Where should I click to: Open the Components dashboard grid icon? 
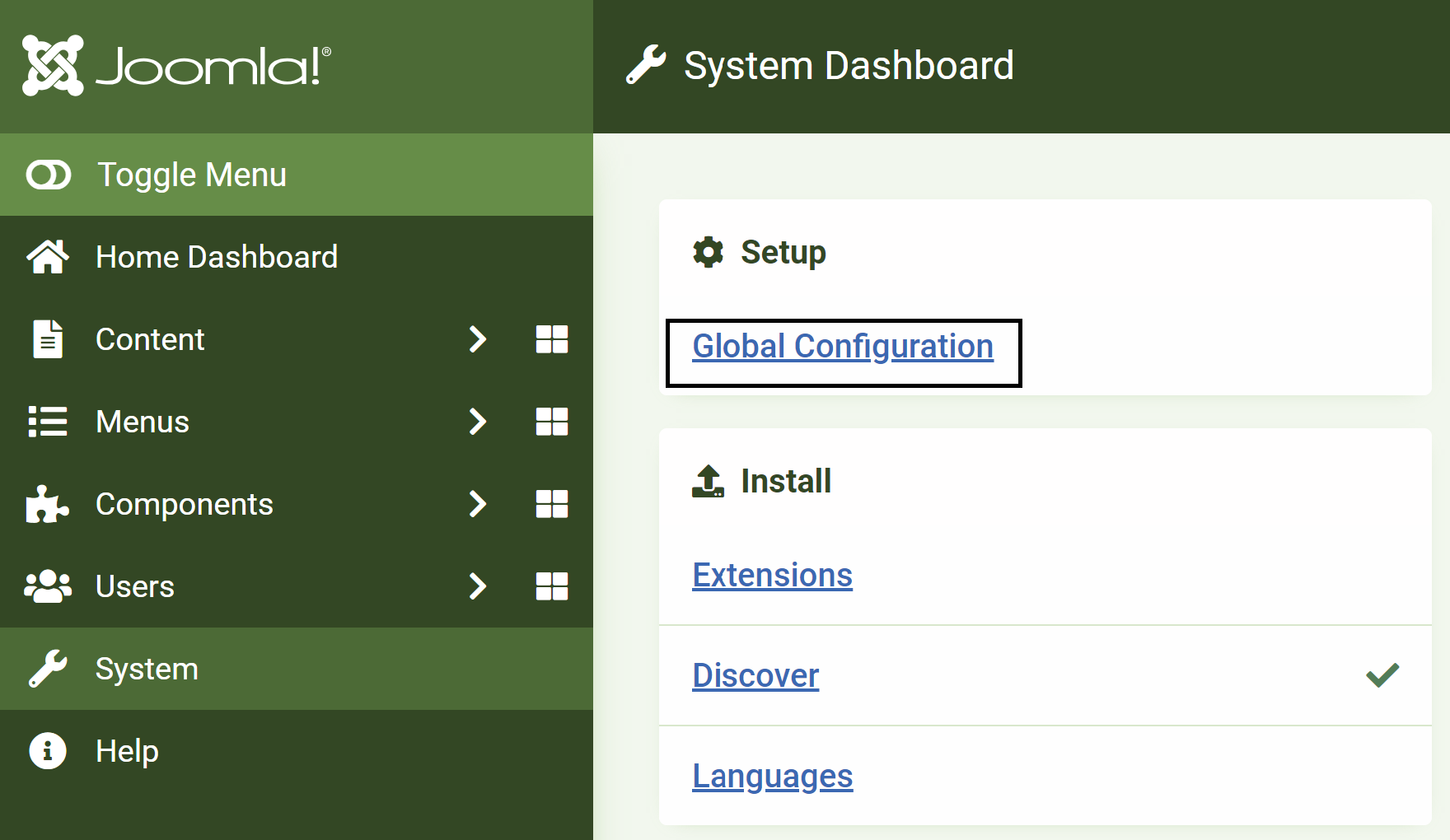point(552,504)
